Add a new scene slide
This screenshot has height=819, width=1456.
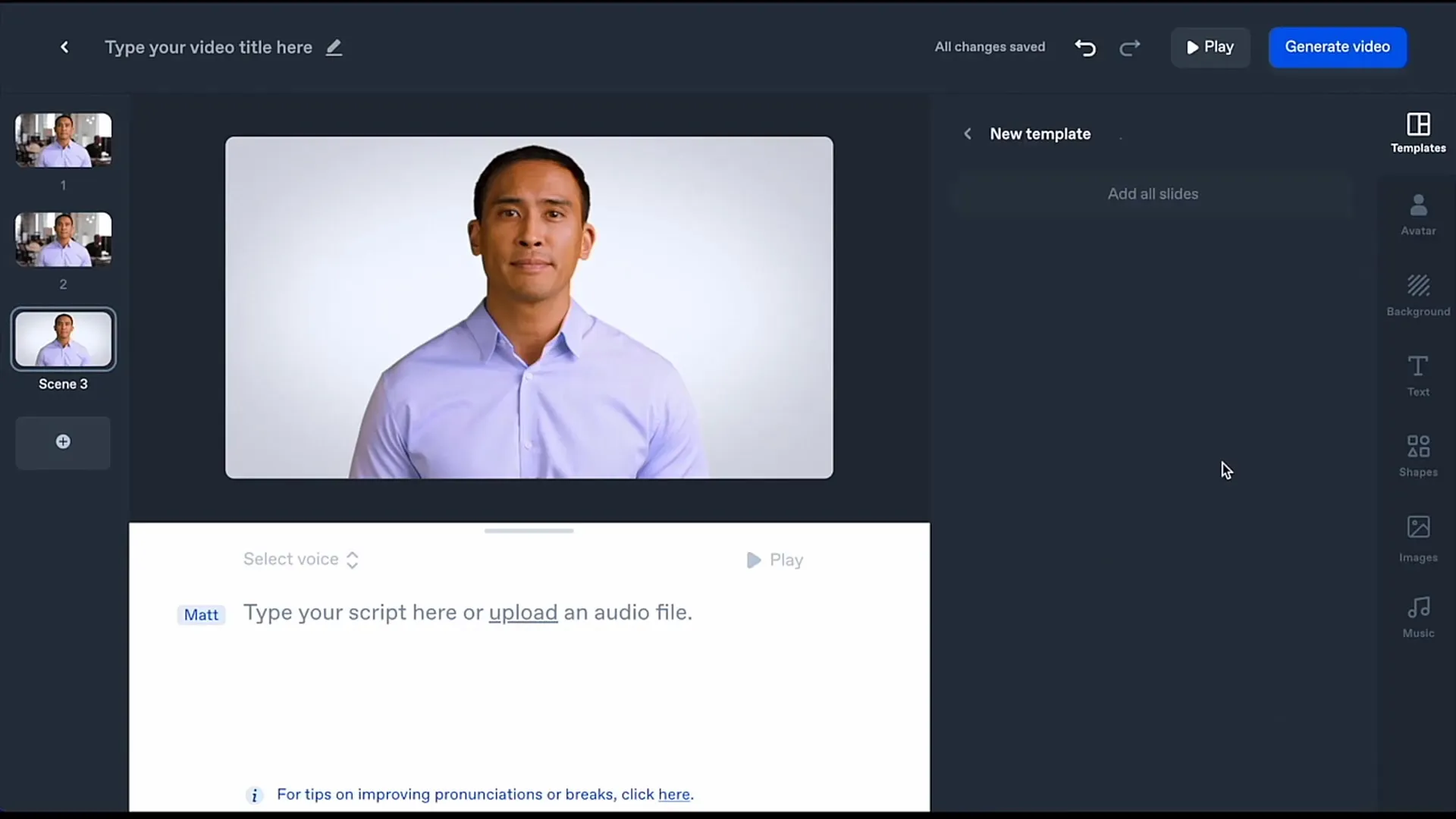(x=63, y=441)
